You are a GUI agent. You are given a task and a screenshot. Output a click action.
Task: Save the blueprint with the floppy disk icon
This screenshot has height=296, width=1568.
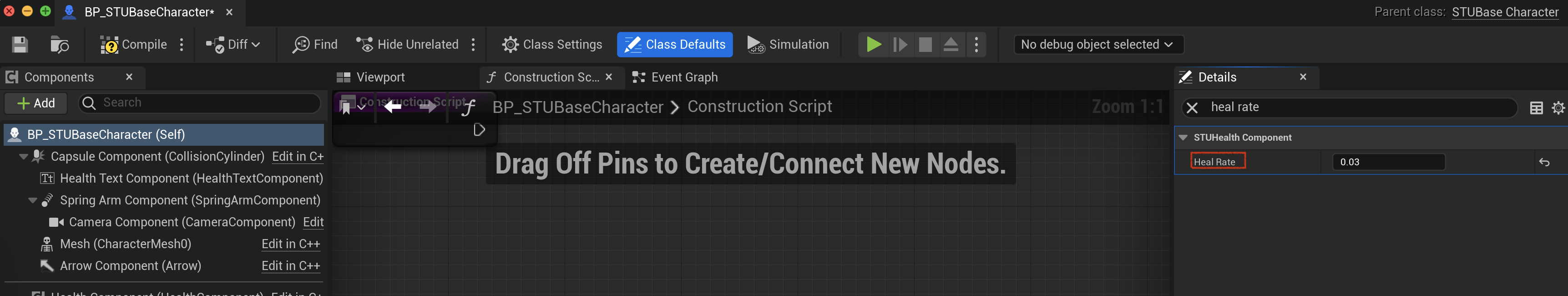[20, 45]
